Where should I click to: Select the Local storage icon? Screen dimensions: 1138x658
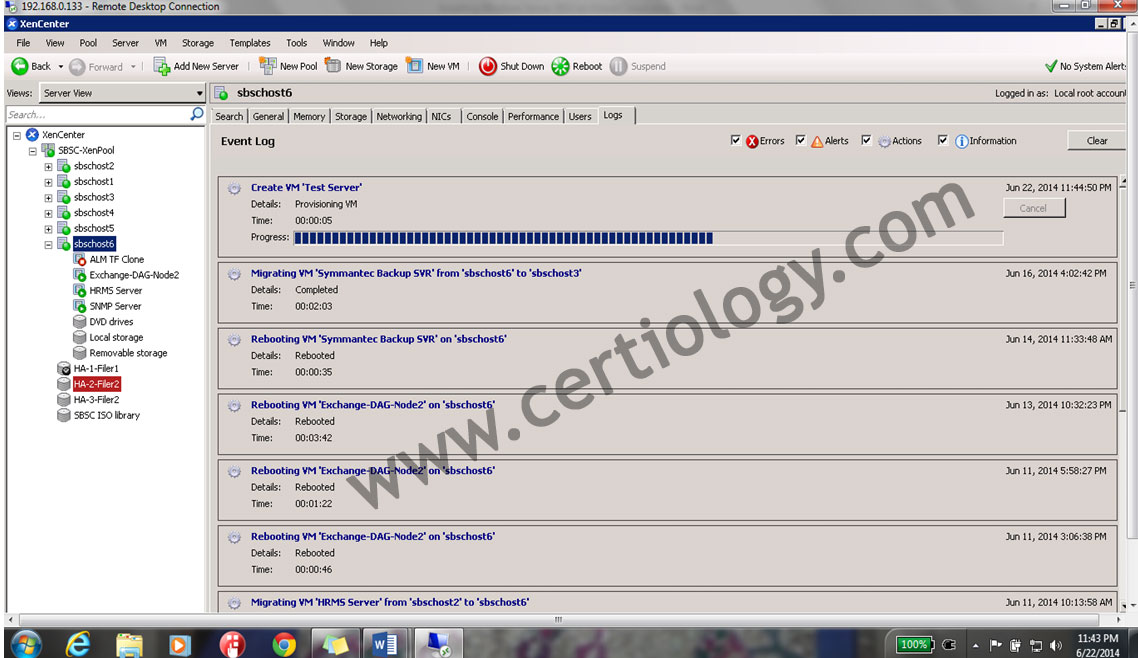[x=80, y=337]
